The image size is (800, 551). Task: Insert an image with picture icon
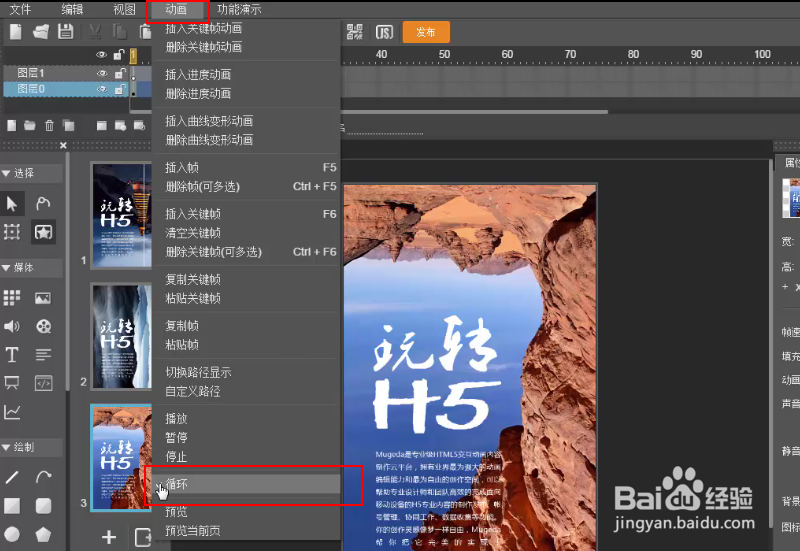pos(43,298)
